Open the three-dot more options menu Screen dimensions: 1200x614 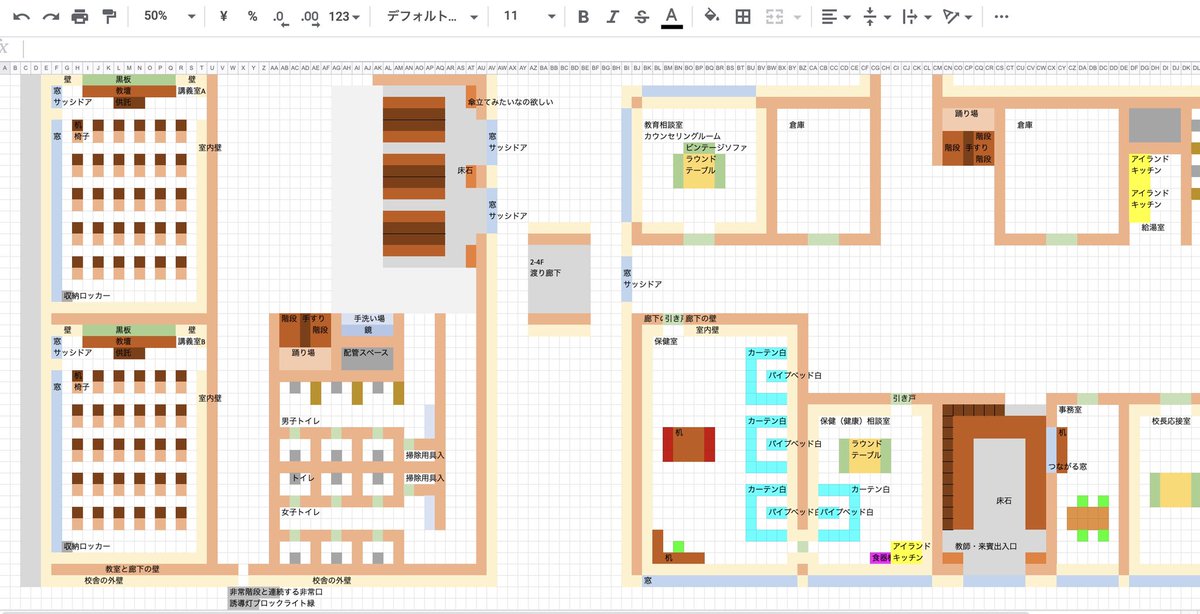pyautogui.click(x=1001, y=16)
